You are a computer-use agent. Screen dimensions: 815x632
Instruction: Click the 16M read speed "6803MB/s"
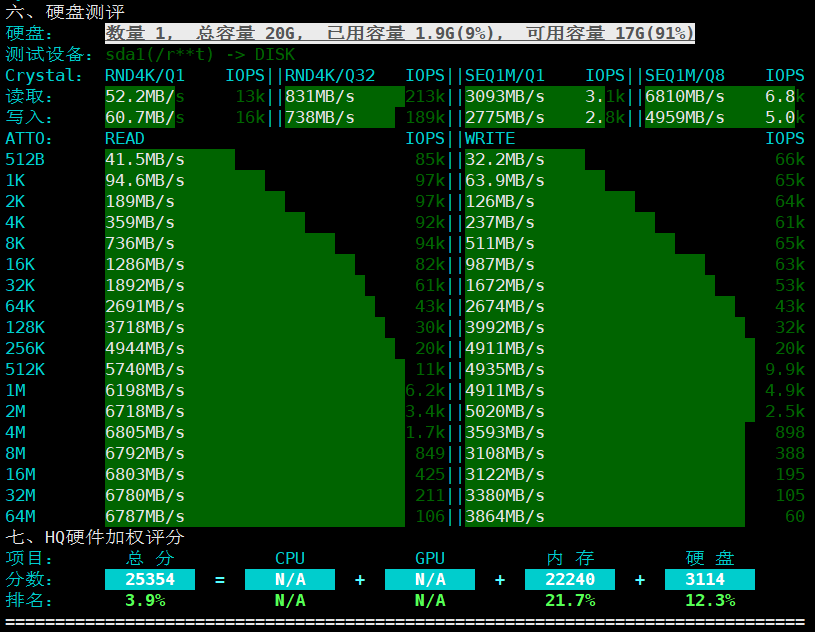tap(145, 475)
